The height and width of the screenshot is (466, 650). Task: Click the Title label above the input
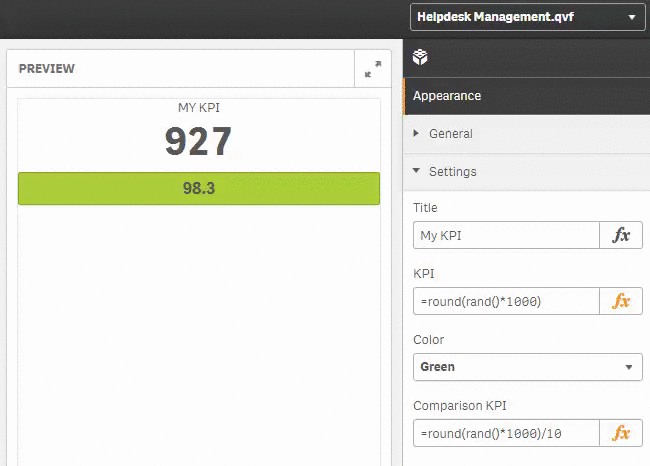coord(425,208)
